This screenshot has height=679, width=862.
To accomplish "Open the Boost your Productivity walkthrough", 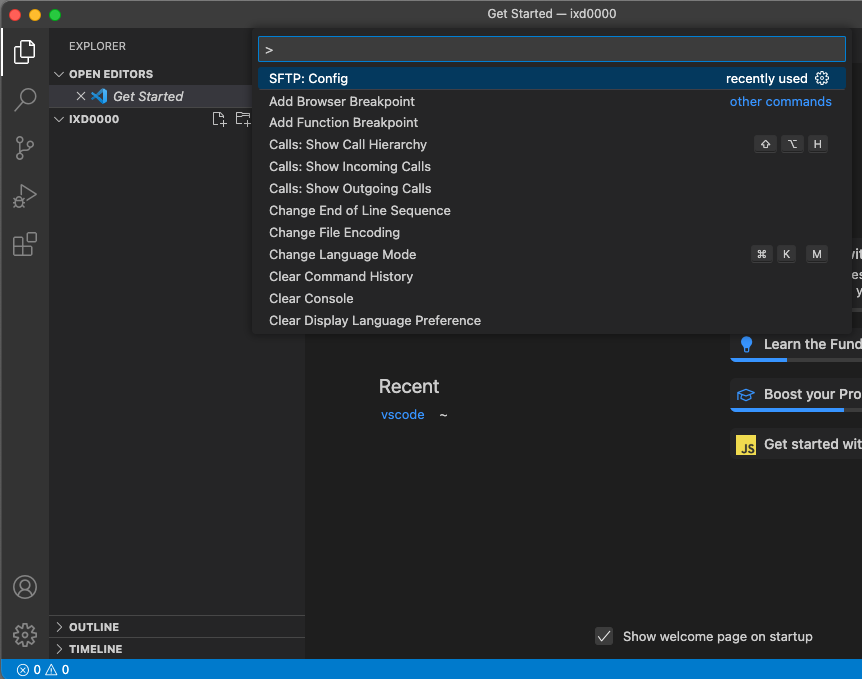I will tap(796, 395).
